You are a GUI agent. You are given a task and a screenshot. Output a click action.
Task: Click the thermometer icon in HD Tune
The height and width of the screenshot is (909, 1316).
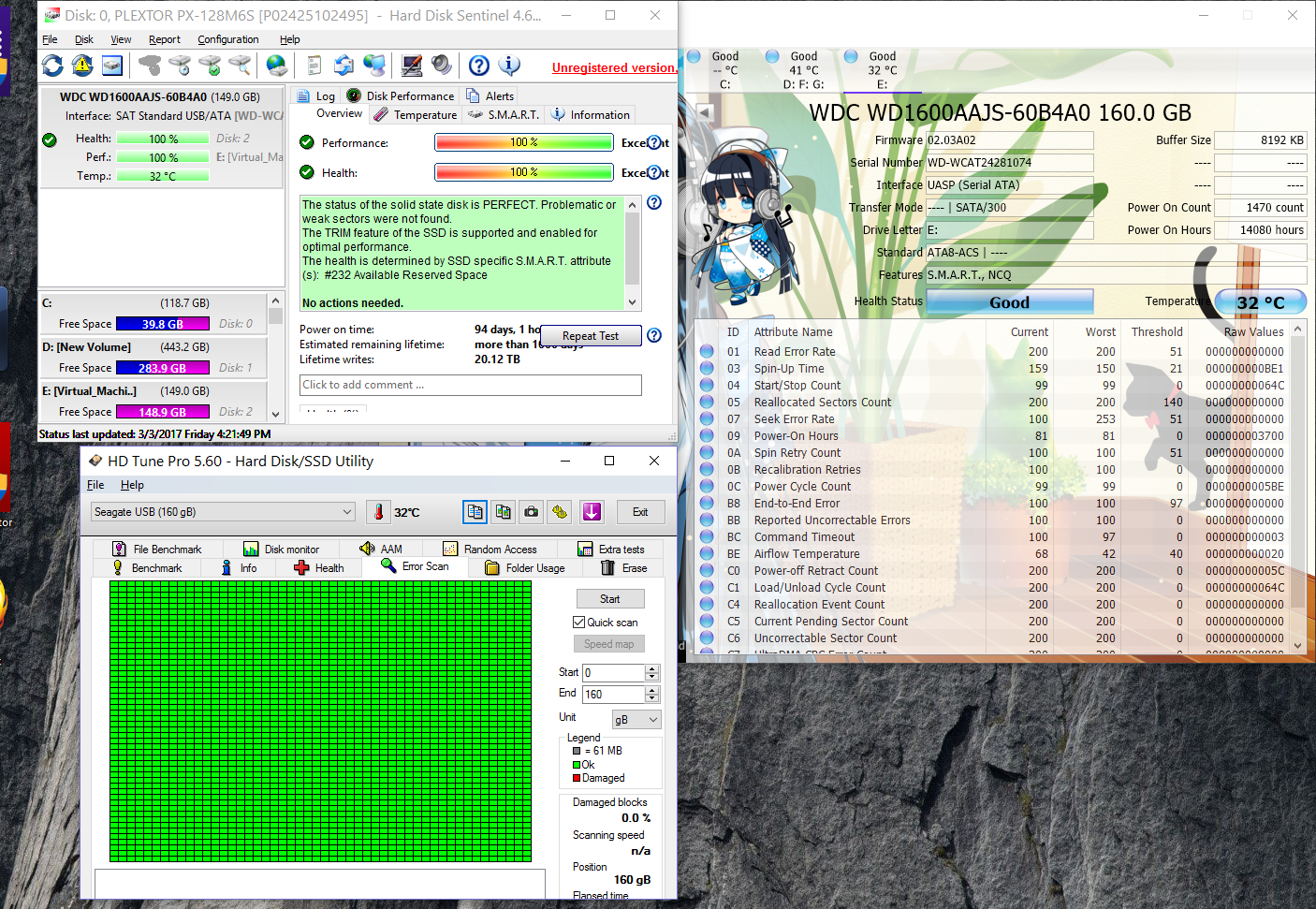[x=378, y=512]
